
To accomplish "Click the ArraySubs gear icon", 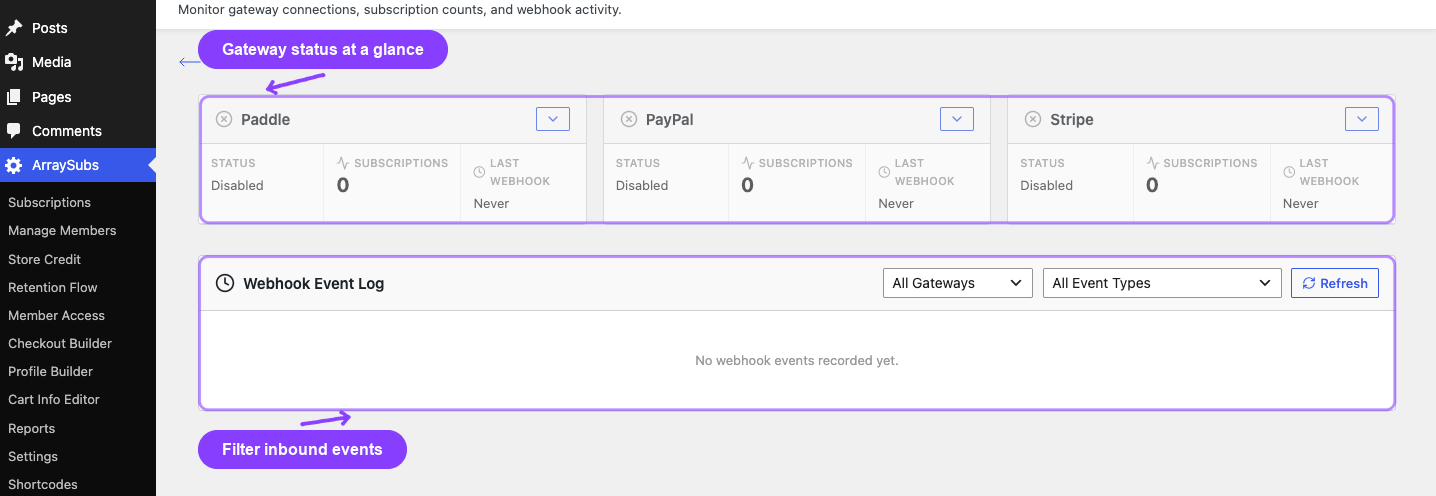I will point(14,165).
